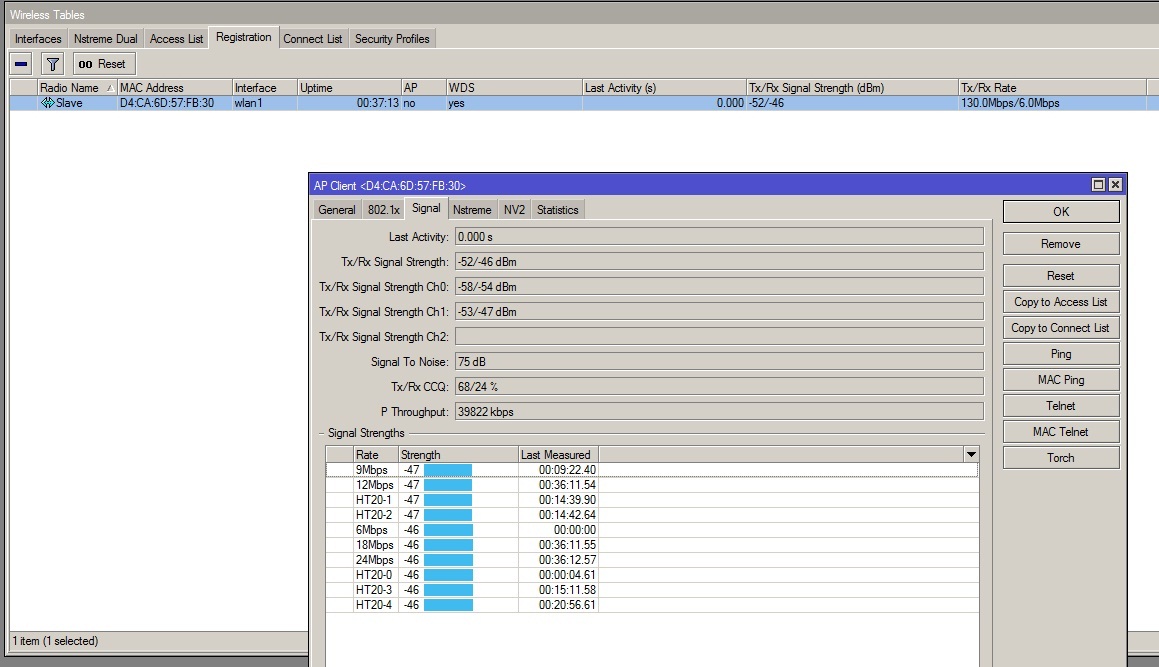The image size is (1159, 667).
Task: Click the Slave radio entry icon
Action: coord(47,103)
